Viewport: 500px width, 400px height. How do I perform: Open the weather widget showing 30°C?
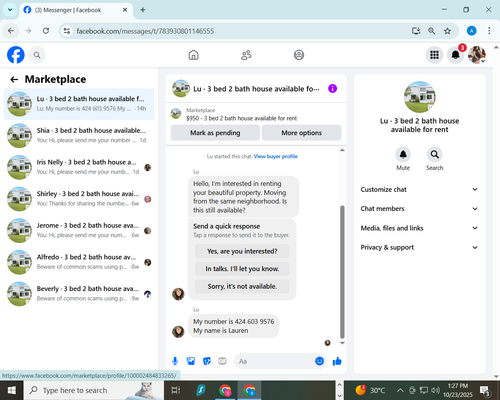(370, 390)
